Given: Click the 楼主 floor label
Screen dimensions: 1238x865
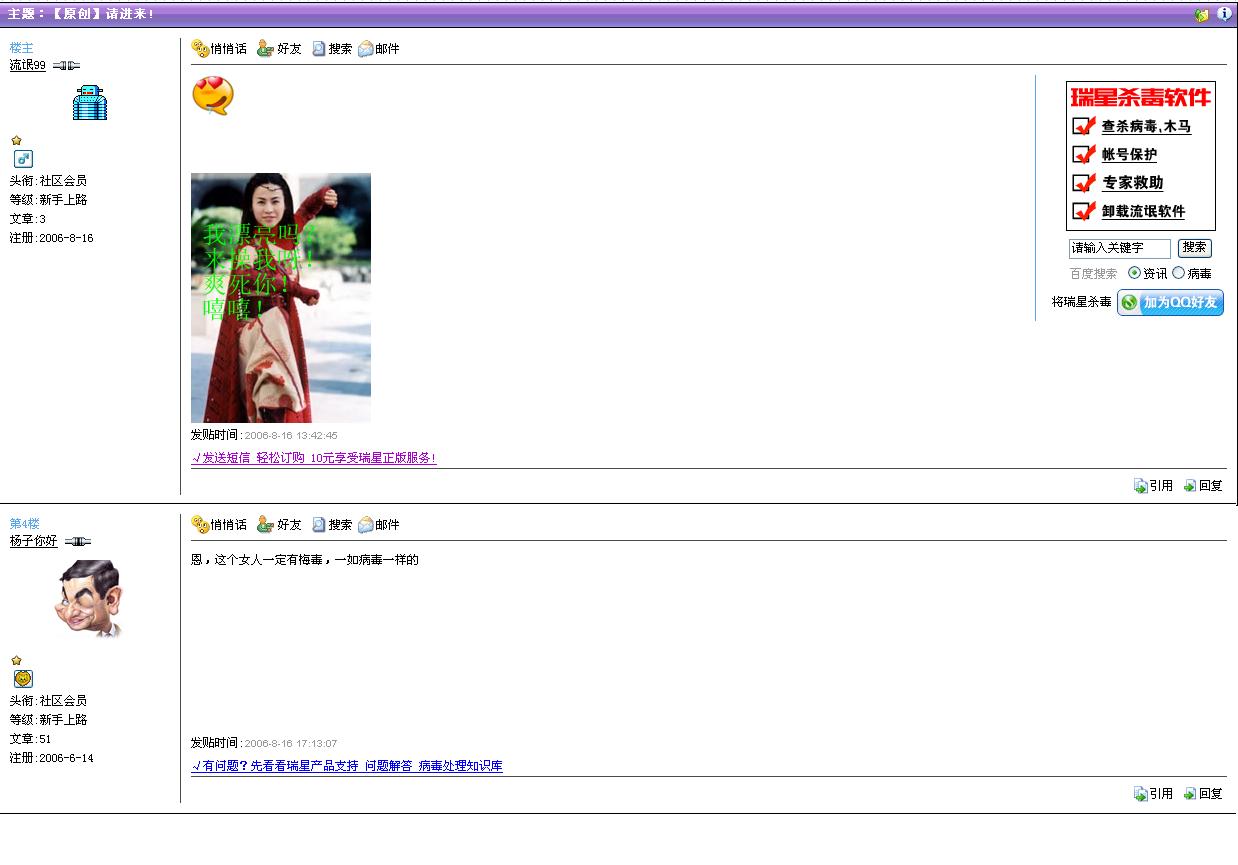Looking at the screenshot, I should click(22, 48).
